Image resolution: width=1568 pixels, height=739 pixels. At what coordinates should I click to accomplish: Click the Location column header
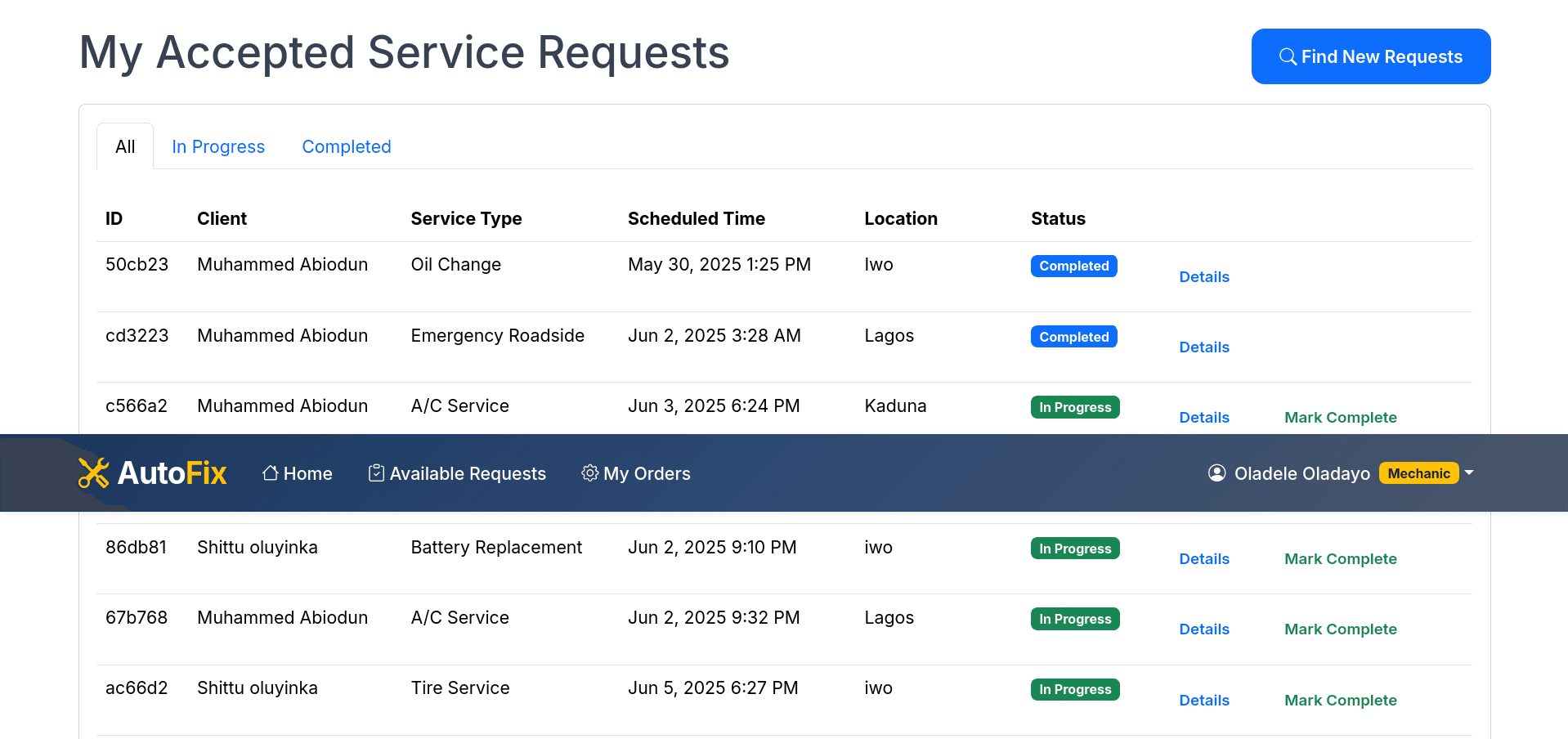point(901,219)
